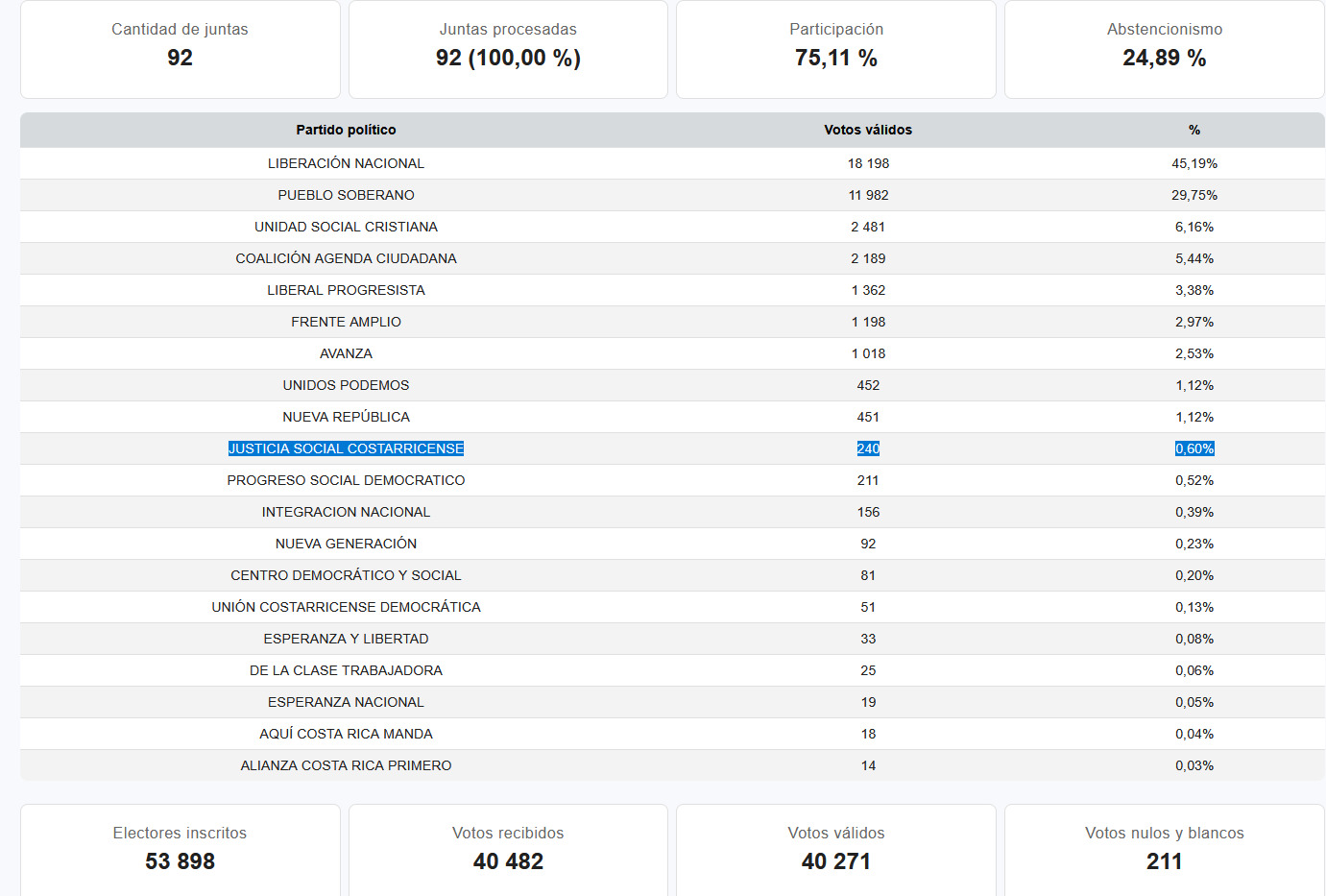This screenshot has width=1326, height=896.
Task: Click the Juntas procesadas card
Action: click(508, 48)
